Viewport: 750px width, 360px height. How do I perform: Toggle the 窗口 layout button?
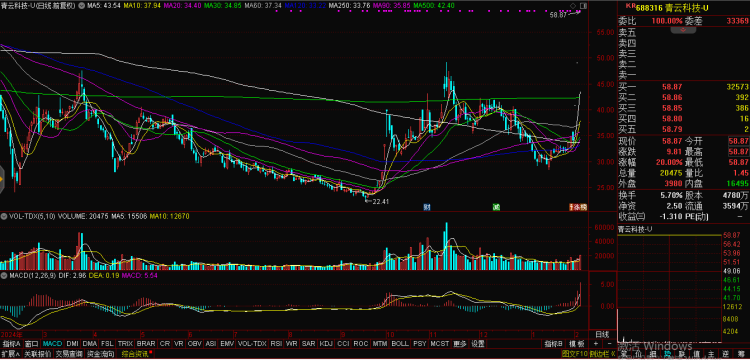point(32,344)
